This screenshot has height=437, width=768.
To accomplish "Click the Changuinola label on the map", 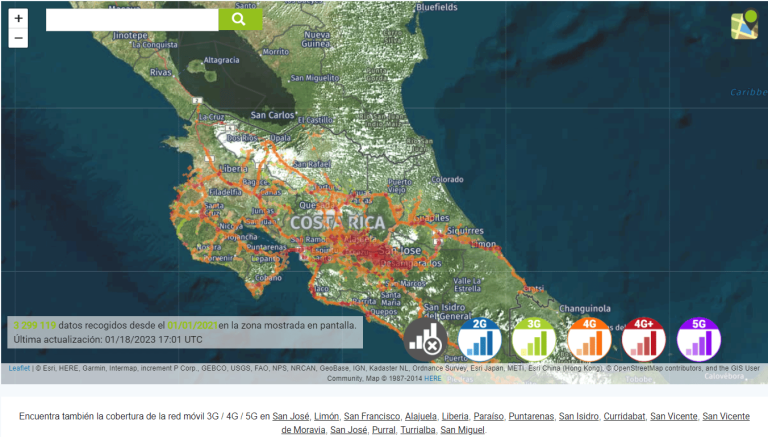I will coord(585,309).
